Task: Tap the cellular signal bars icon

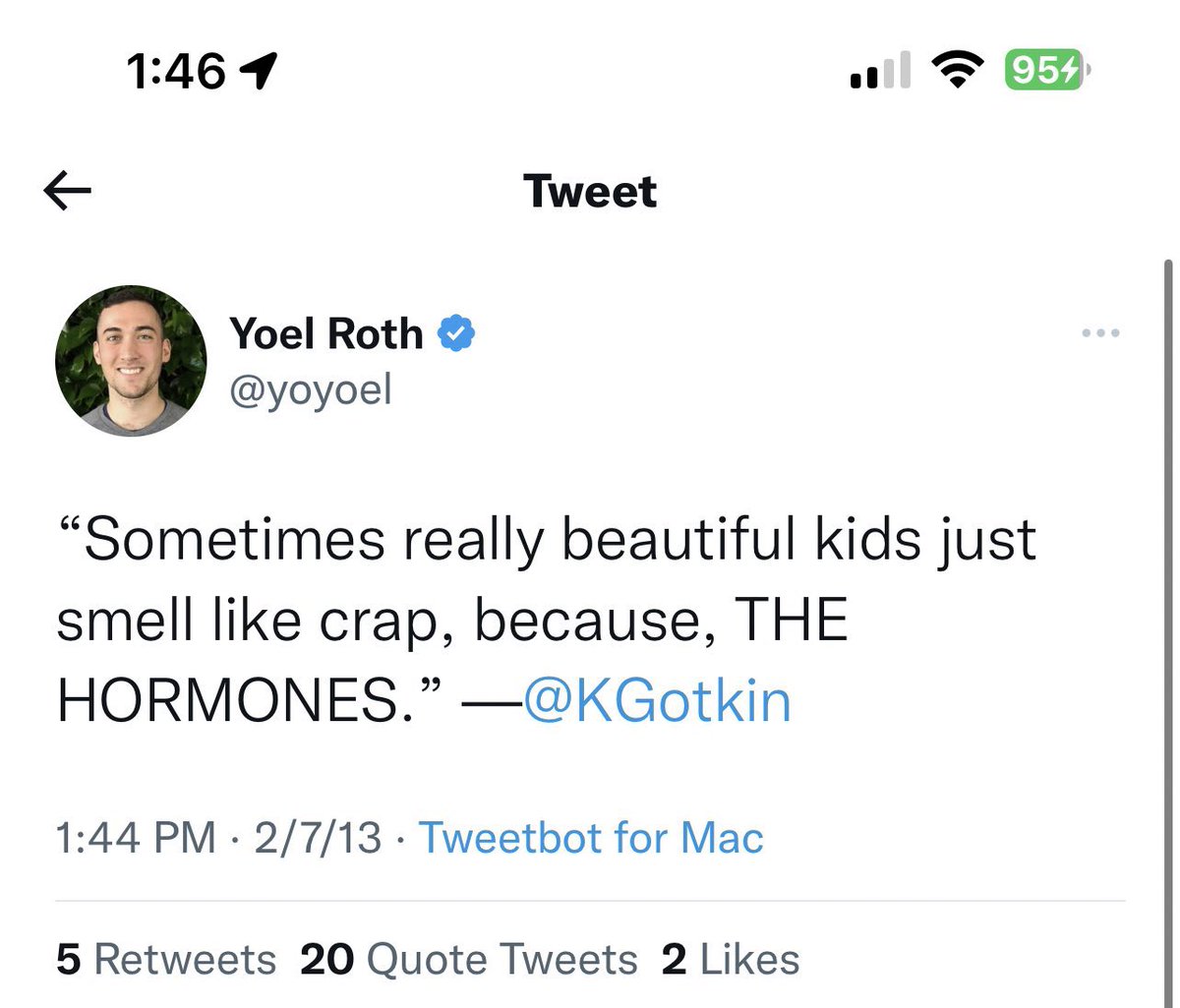Action: (x=881, y=72)
